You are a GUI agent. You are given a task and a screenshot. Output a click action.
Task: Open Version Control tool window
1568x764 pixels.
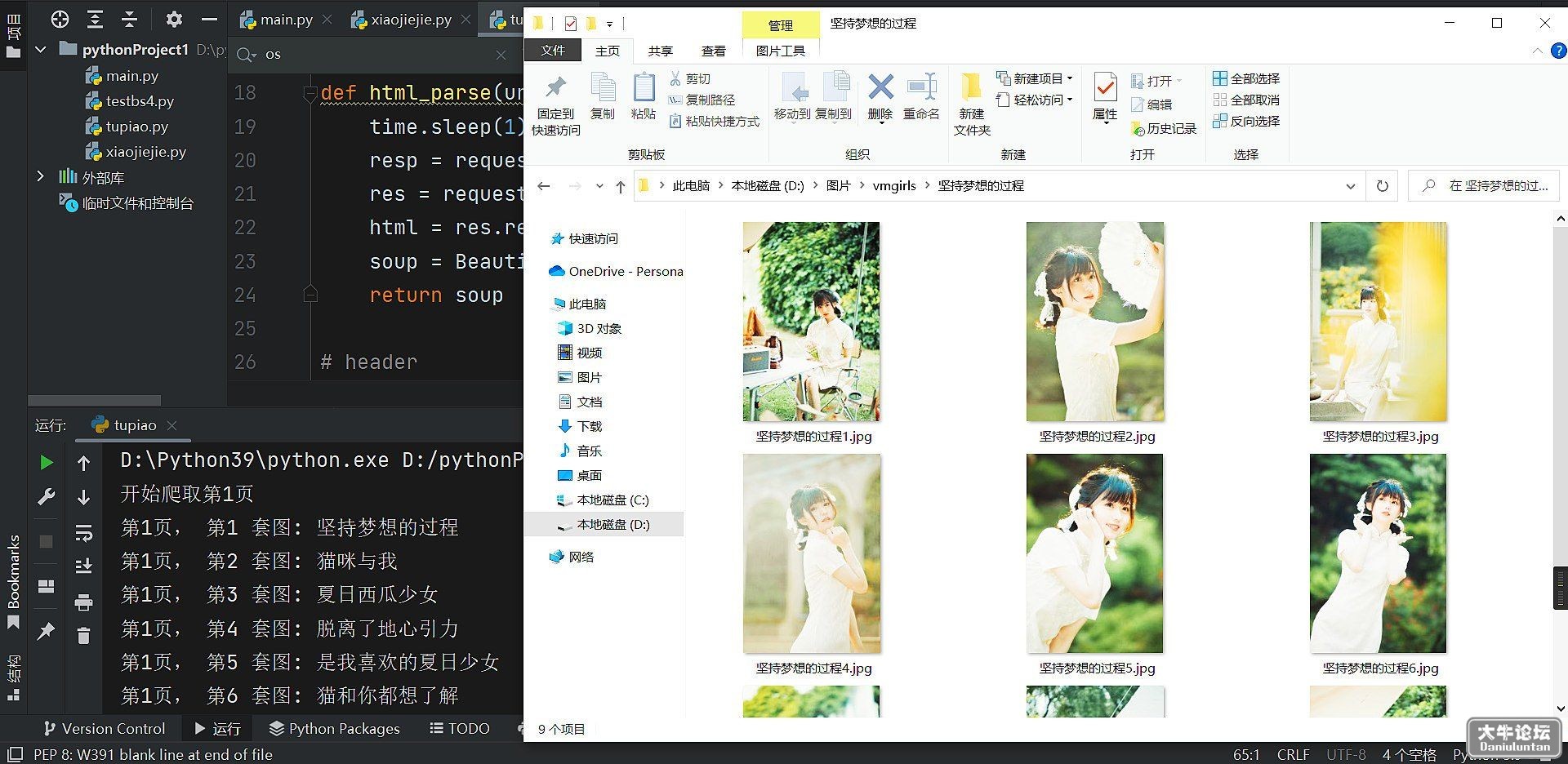click(x=104, y=728)
